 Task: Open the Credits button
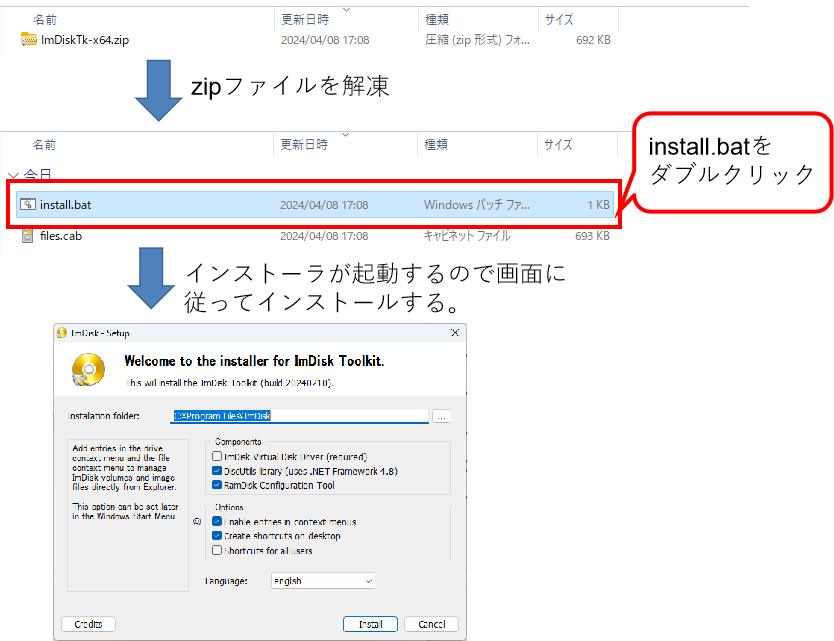88,624
